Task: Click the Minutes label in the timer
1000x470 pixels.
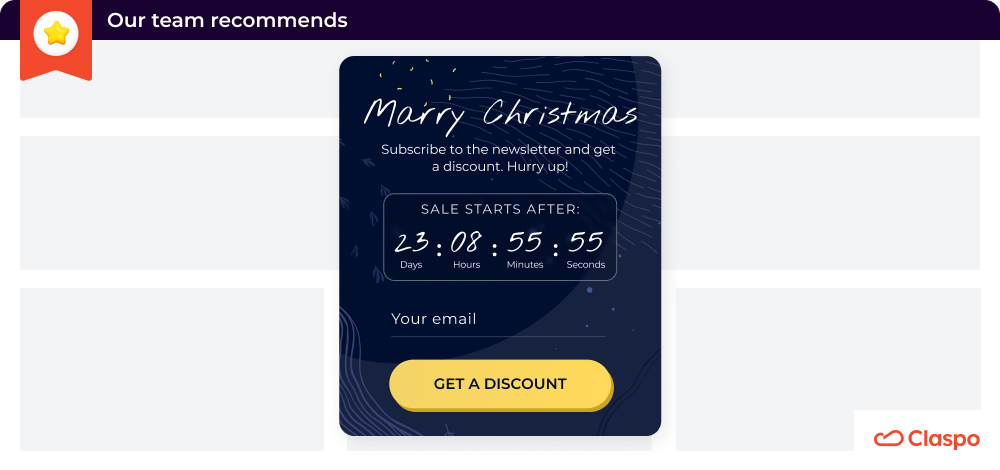Action: click(x=525, y=265)
